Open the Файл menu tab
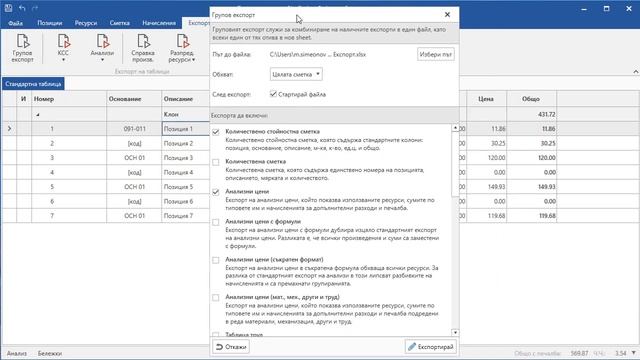Screen dimensions: 640x360 16,23
